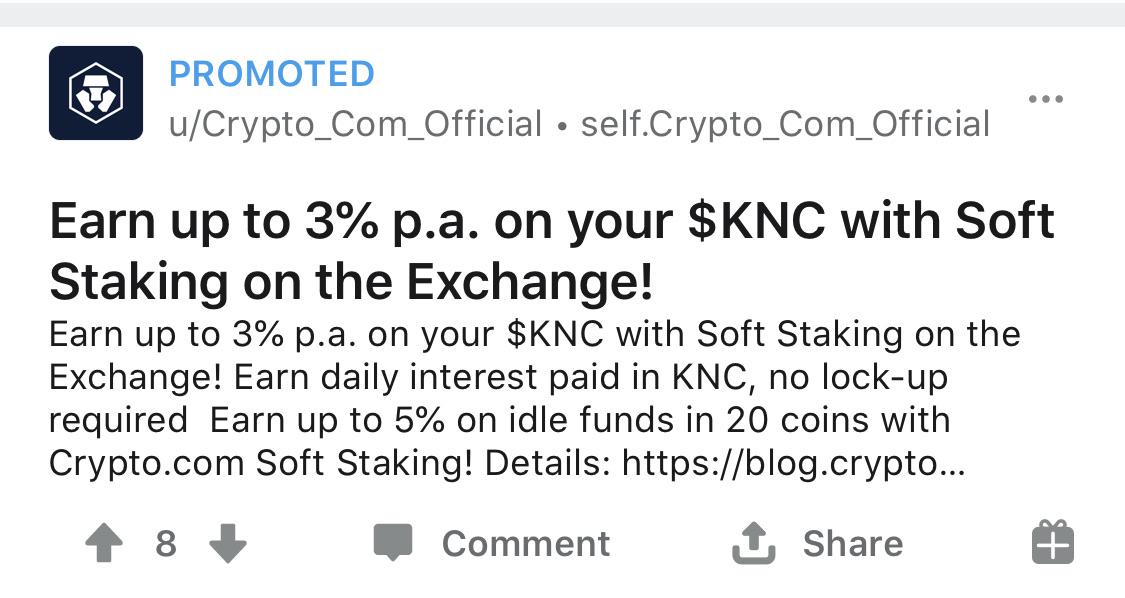
Task: Visit the u/Crypto_Com_Official profile
Action: pyautogui.click(x=355, y=124)
